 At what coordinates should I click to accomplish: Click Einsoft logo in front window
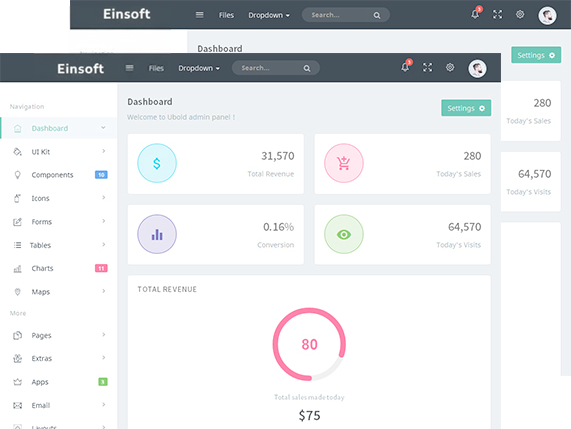tap(80, 68)
